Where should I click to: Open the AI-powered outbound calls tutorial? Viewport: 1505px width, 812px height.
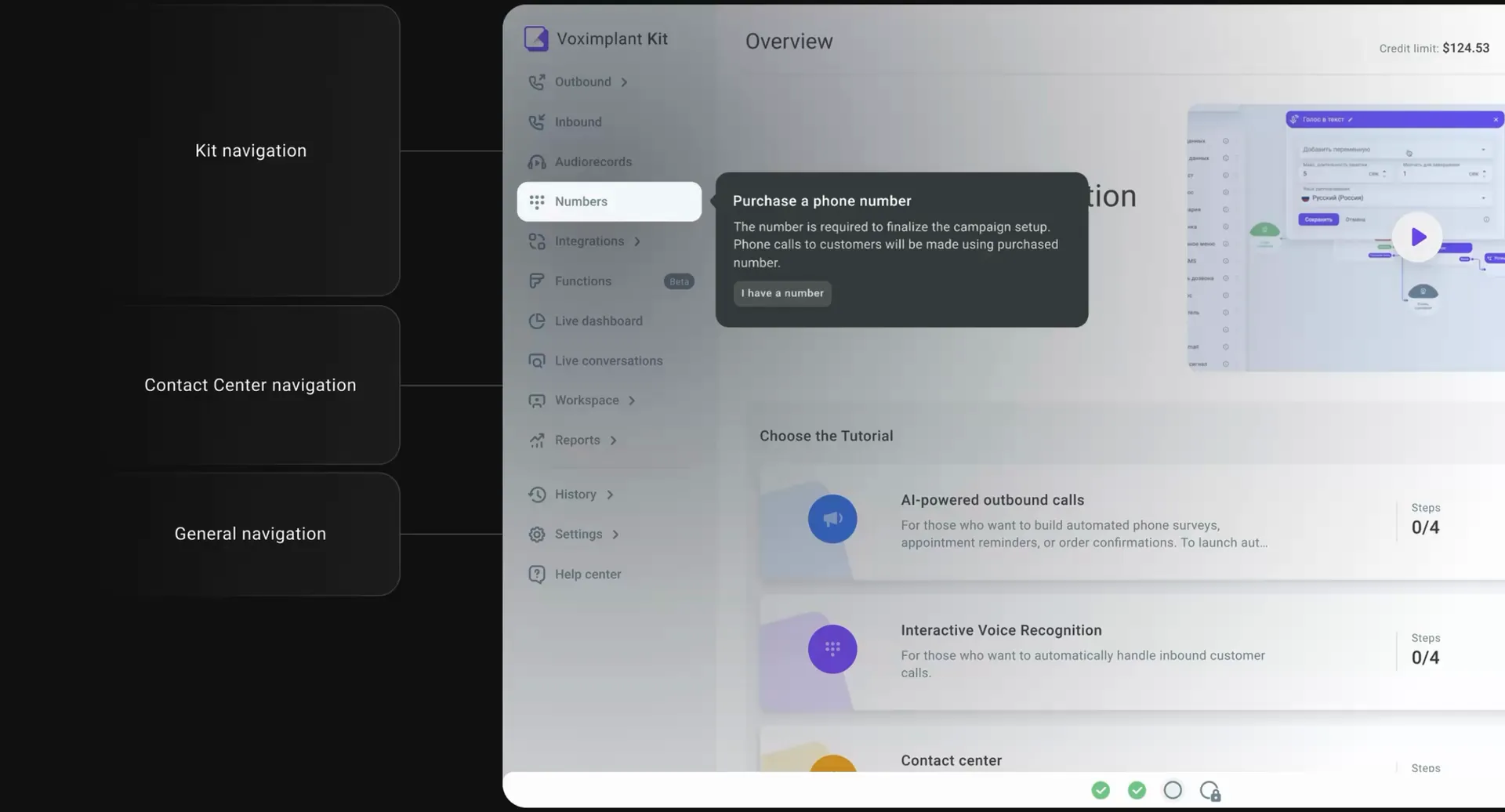point(1132,522)
